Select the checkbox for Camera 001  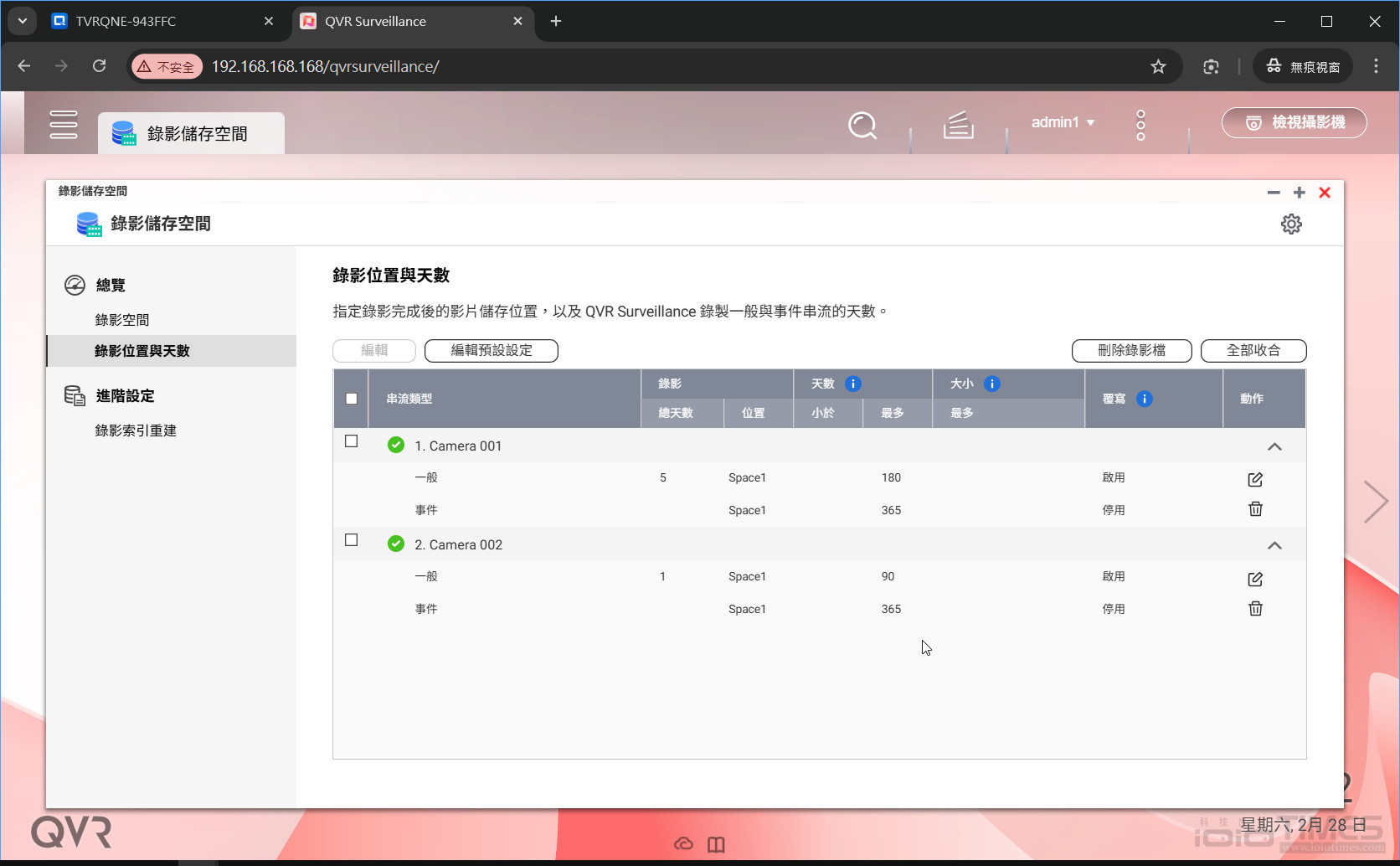click(x=351, y=441)
